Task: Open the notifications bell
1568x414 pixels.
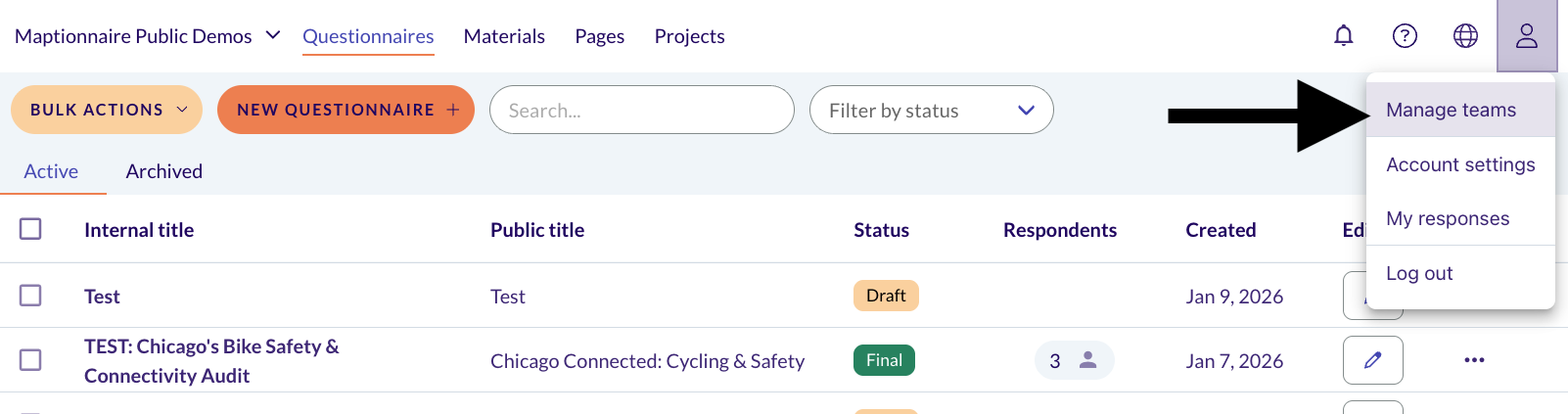Action: pos(1344,36)
